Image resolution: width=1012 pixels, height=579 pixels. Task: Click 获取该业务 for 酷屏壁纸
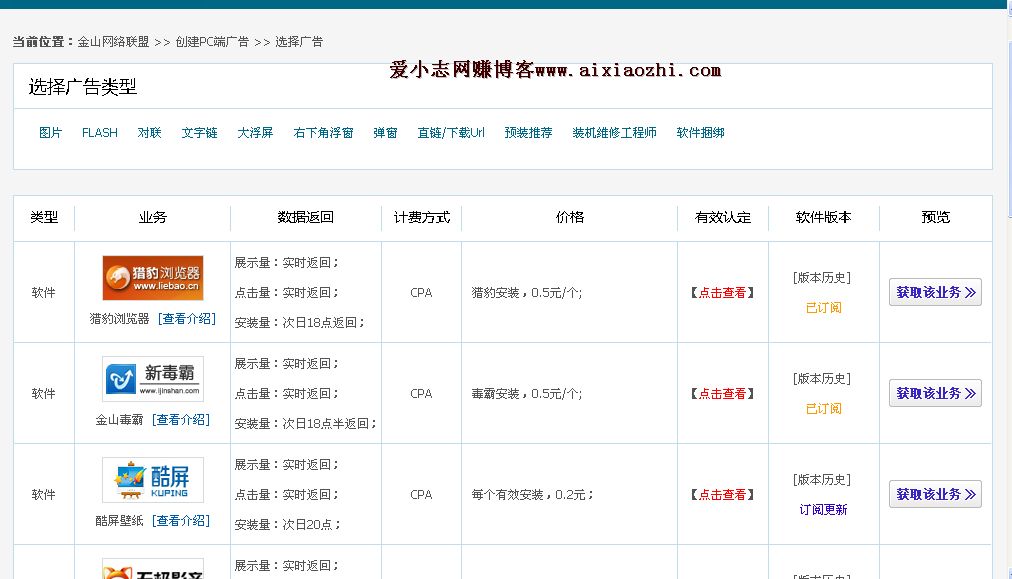click(x=935, y=494)
